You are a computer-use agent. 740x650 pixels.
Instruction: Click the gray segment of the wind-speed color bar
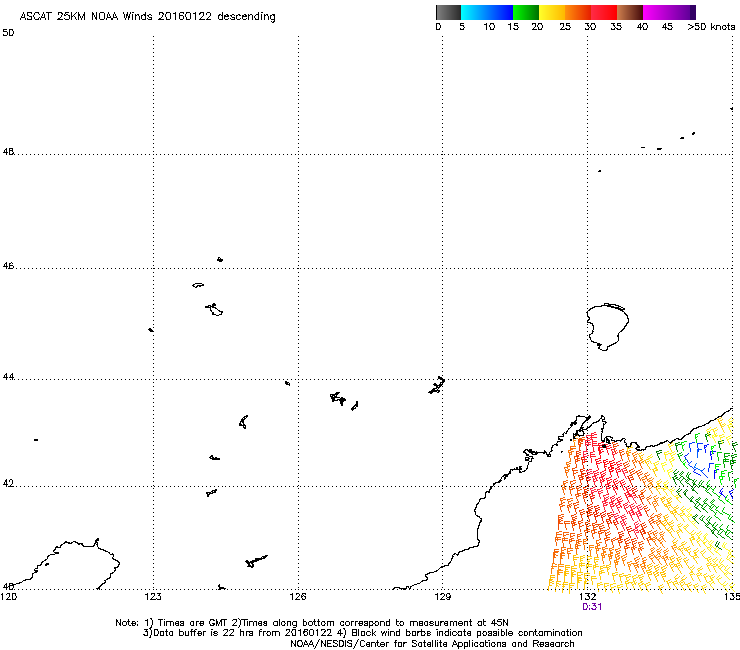(x=448, y=12)
